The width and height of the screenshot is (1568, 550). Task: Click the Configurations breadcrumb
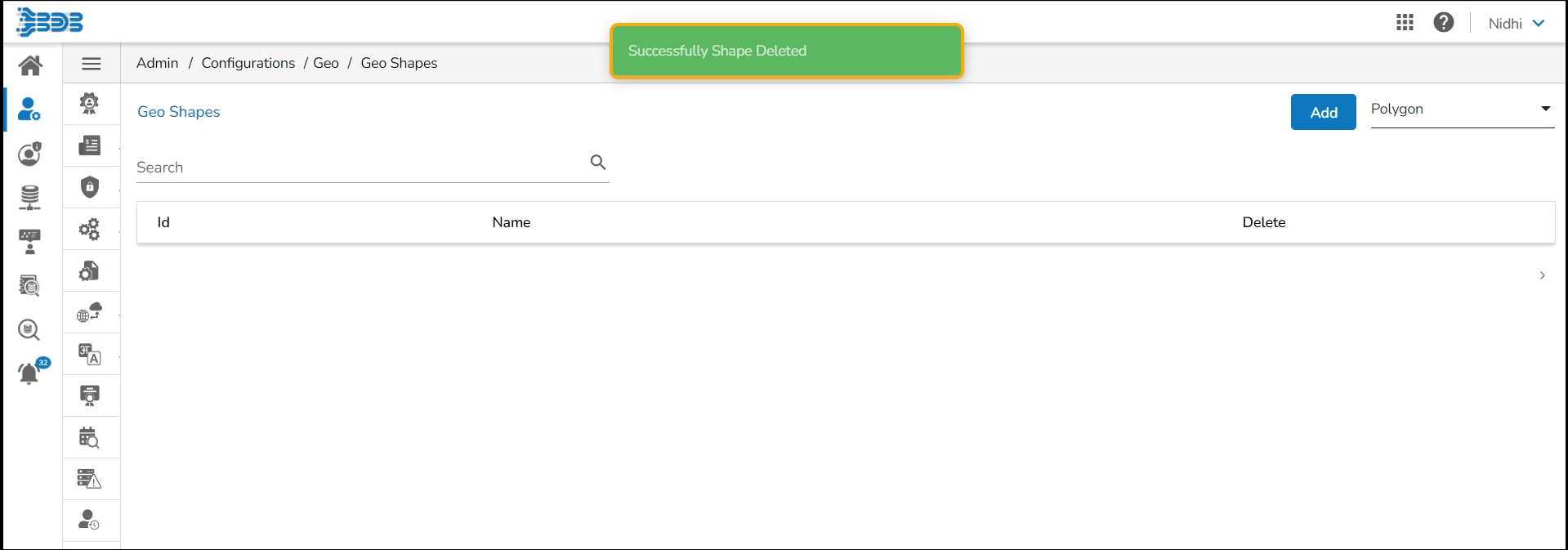248,63
